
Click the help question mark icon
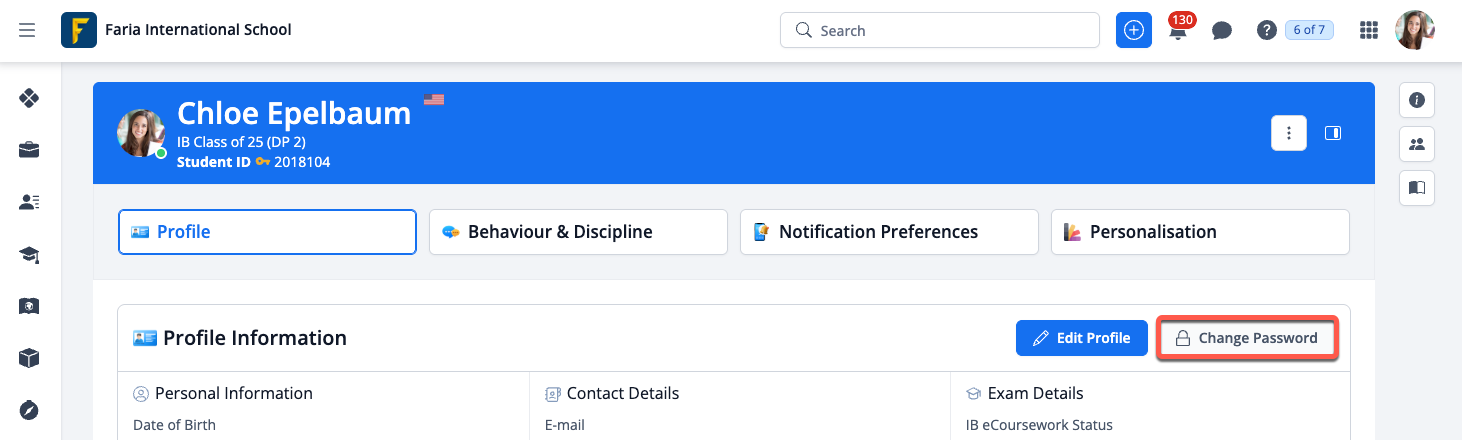[1266, 31]
